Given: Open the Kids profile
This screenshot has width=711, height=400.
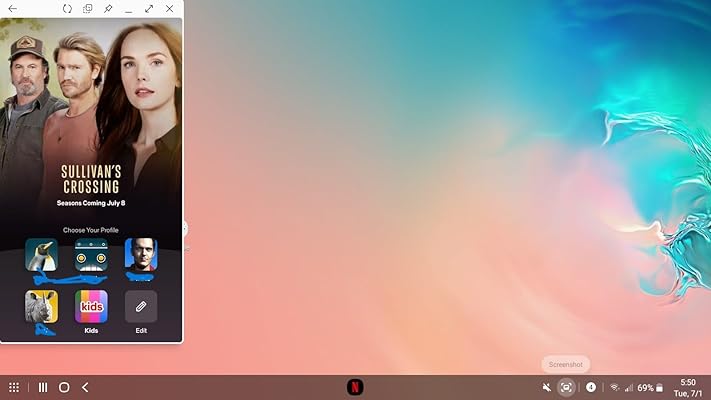Looking at the screenshot, I should pos(91,306).
